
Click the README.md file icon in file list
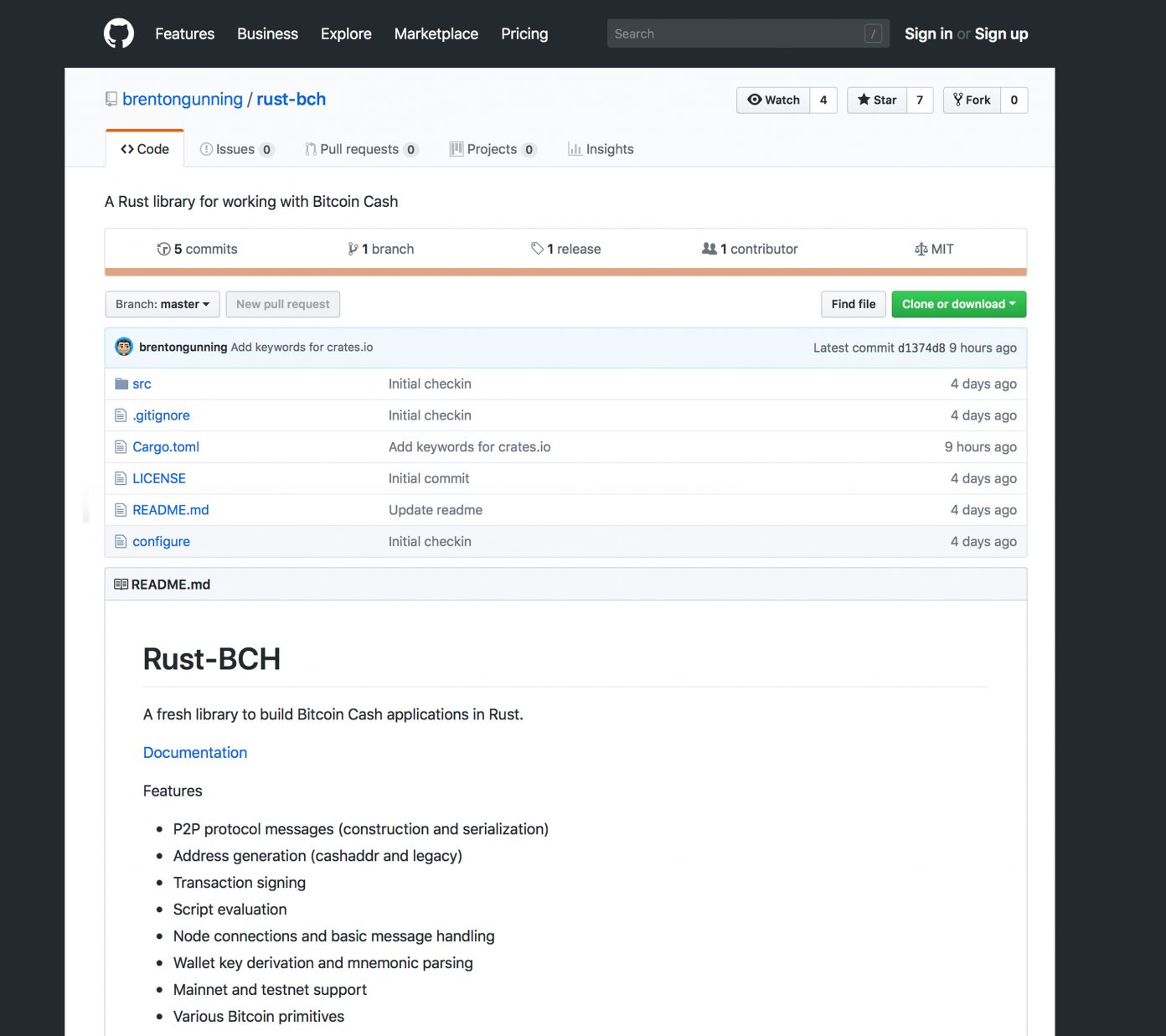click(121, 510)
